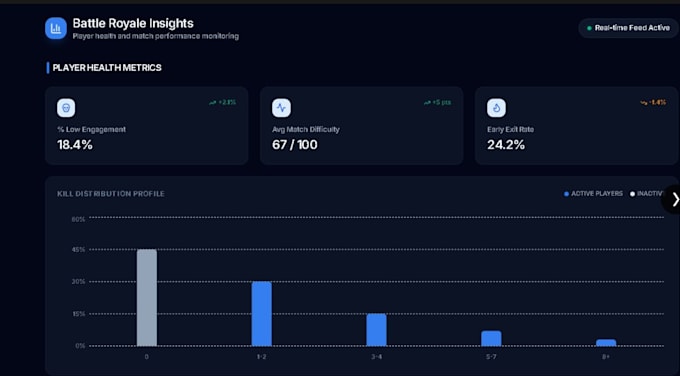This screenshot has height=376, width=680.
Task: Click the green Real-time Feed status dot
Action: [x=589, y=28]
